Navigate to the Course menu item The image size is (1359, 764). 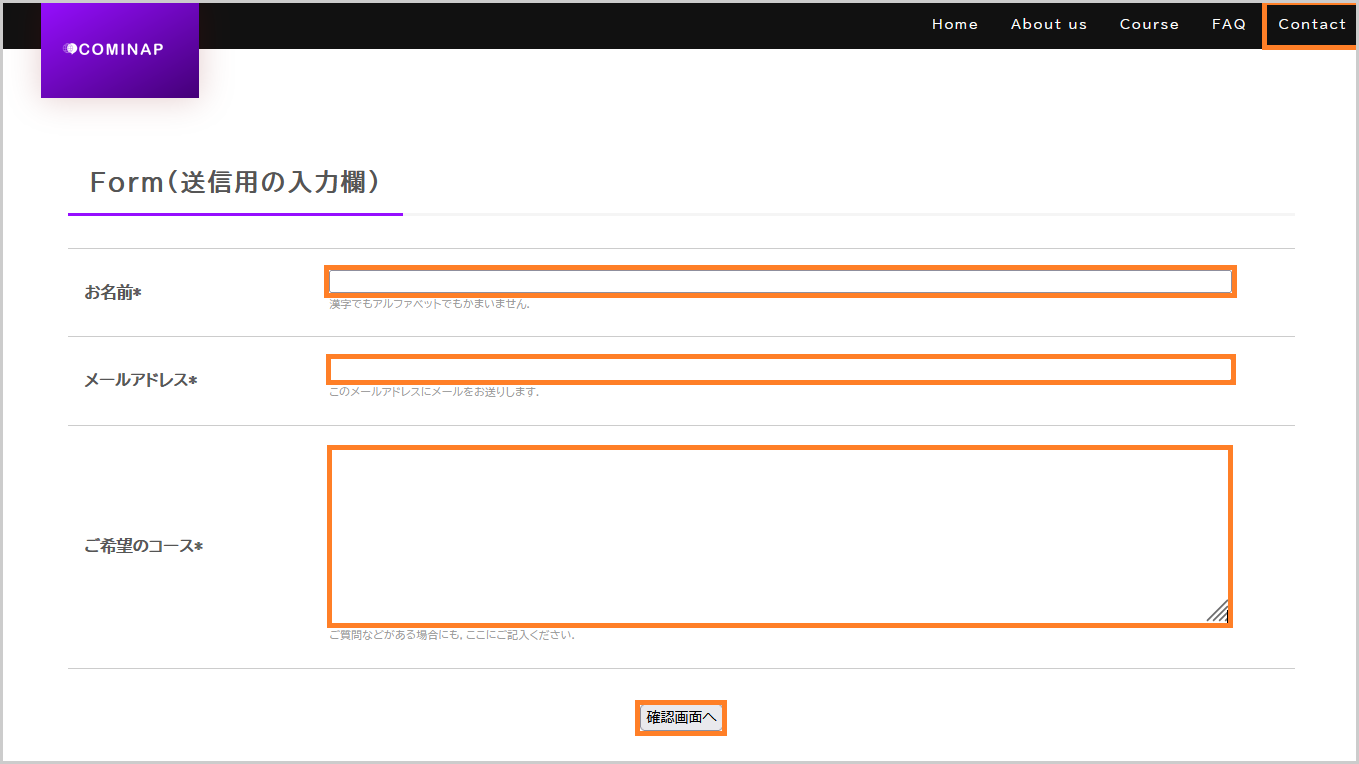[x=1149, y=25]
